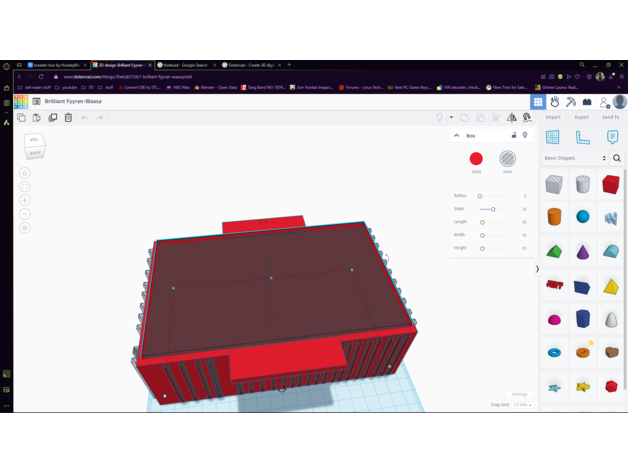Select the Workplane tool icon
The image size is (628, 472).
pos(553,137)
